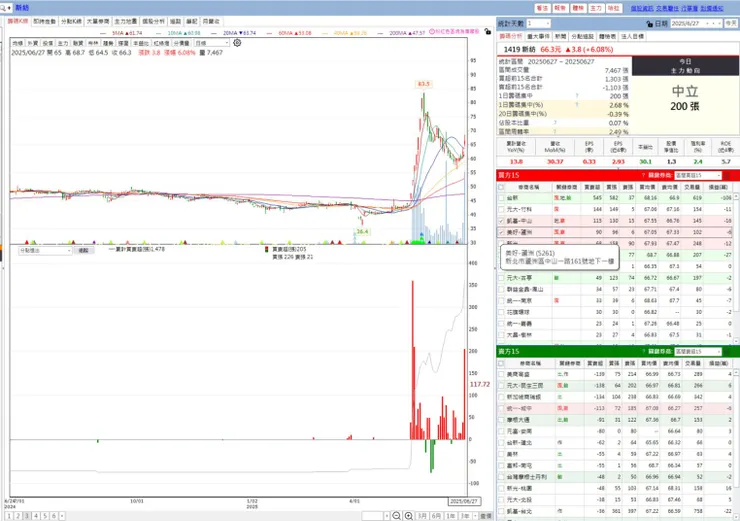Toggle the lock icon beside the 日期 label

pyautogui.click(x=649, y=24)
